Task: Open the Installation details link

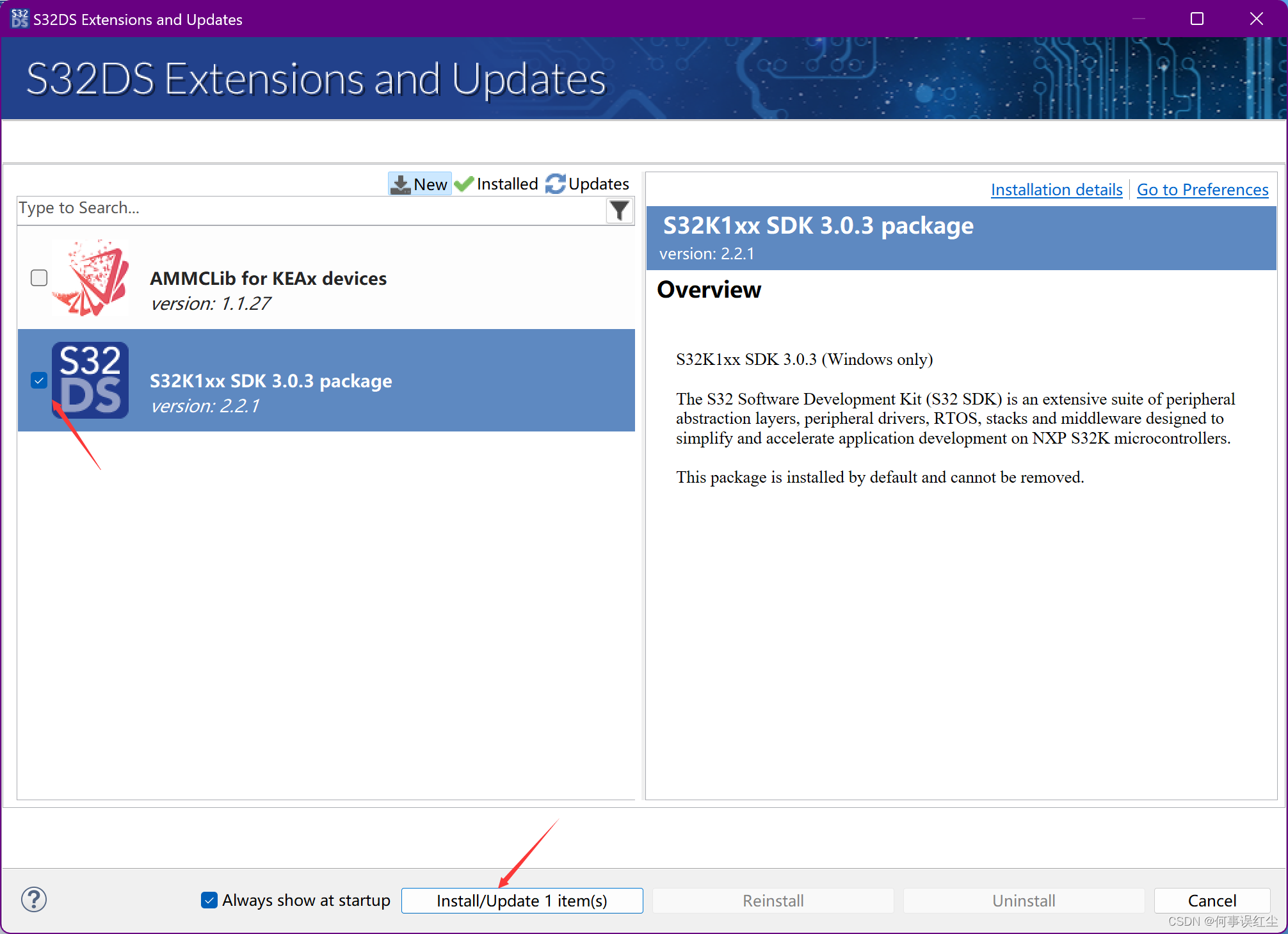Action: 1056,189
